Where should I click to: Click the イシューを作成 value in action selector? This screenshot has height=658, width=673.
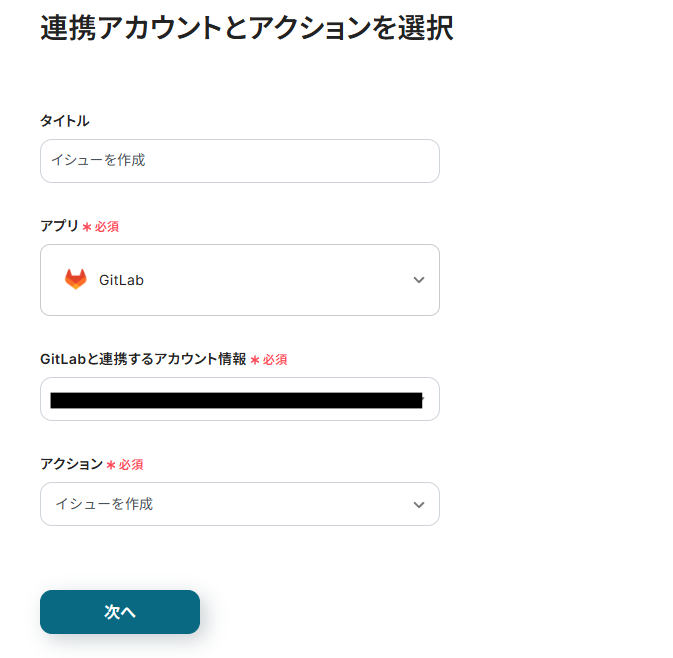point(104,505)
